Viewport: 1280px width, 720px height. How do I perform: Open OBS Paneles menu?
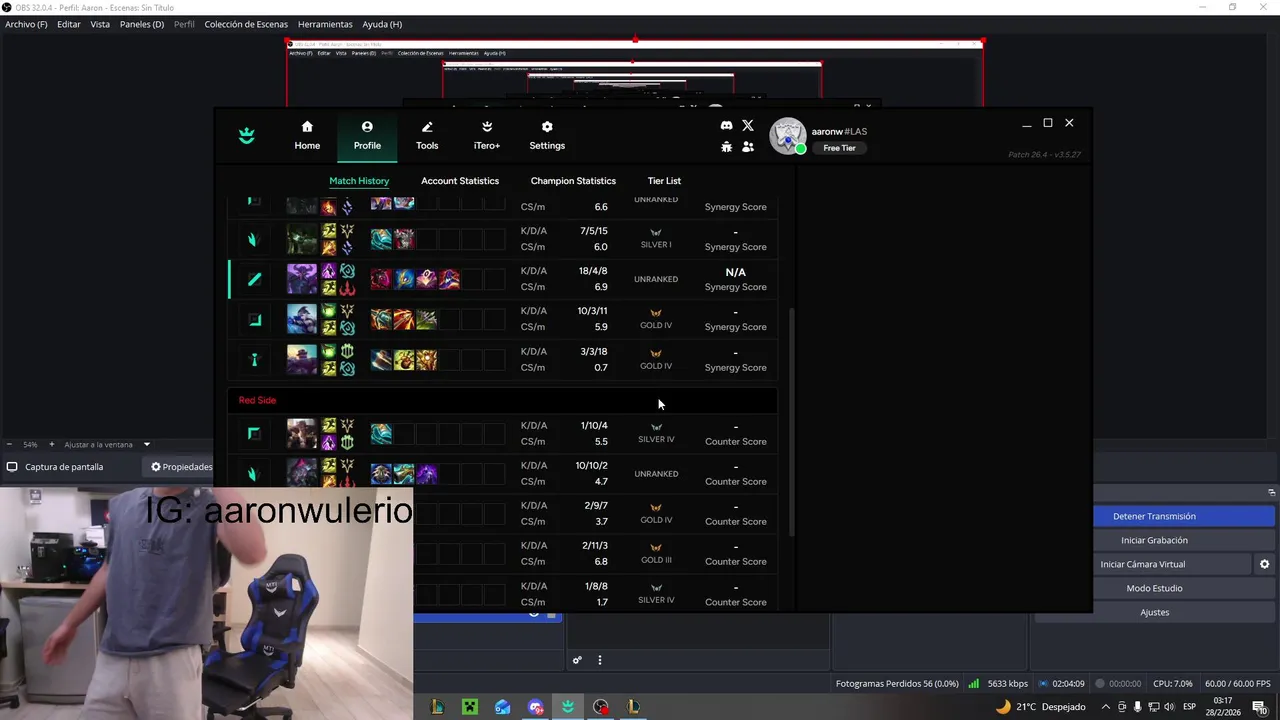(x=142, y=24)
